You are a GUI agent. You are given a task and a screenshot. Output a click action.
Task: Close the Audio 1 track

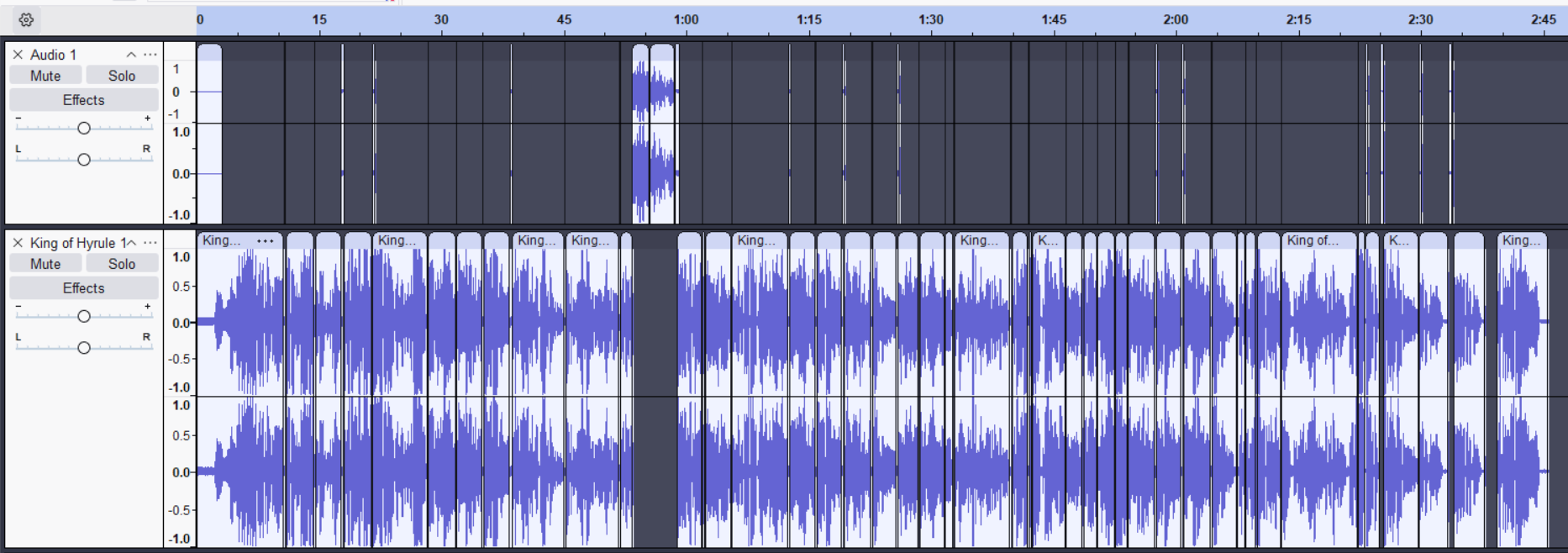(x=18, y=55)
